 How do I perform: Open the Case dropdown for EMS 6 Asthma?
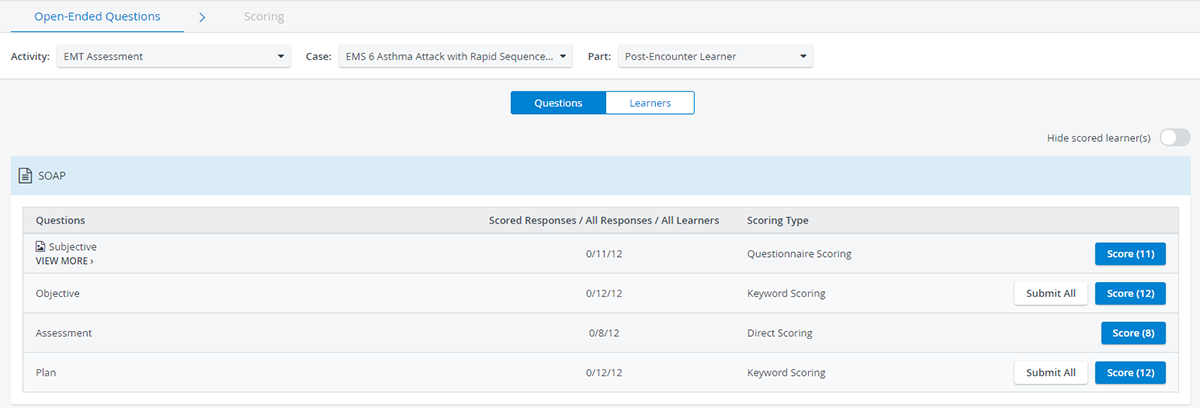(x=455, y=57)
